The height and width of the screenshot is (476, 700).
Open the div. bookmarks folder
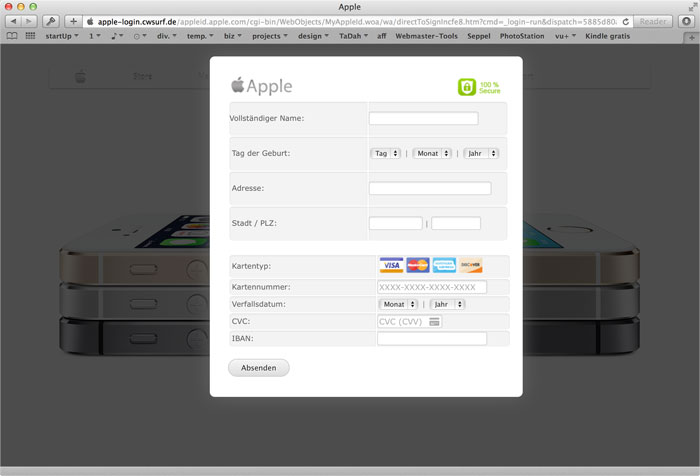[167, 36]
